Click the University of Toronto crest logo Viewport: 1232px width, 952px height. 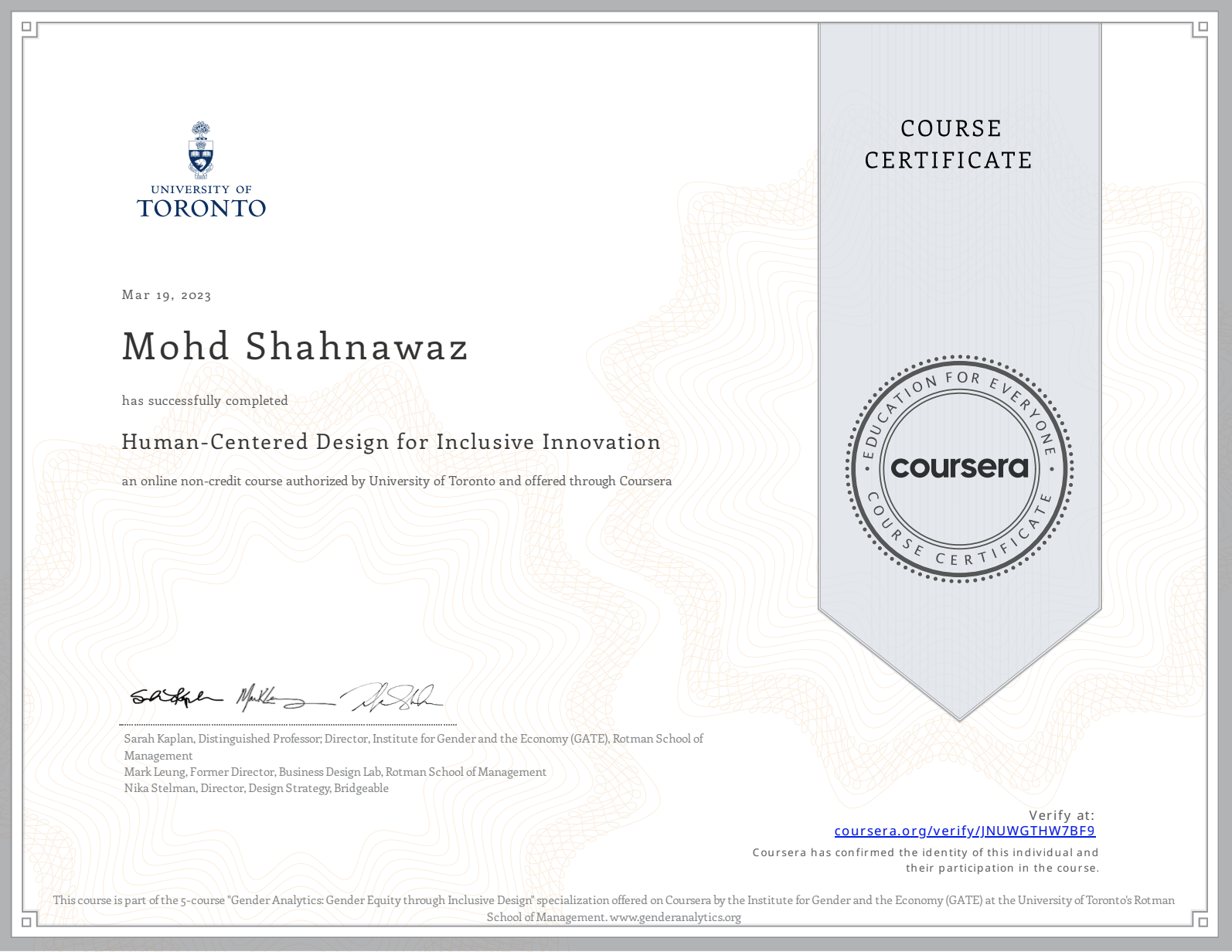(201, 150)
